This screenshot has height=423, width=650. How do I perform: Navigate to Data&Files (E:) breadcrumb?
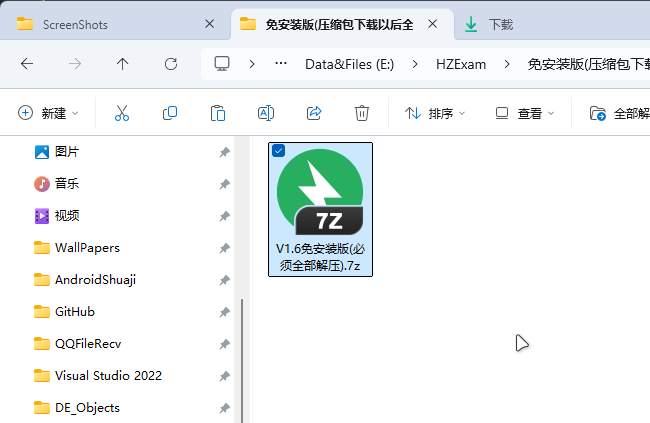click(x=349, y=64)
